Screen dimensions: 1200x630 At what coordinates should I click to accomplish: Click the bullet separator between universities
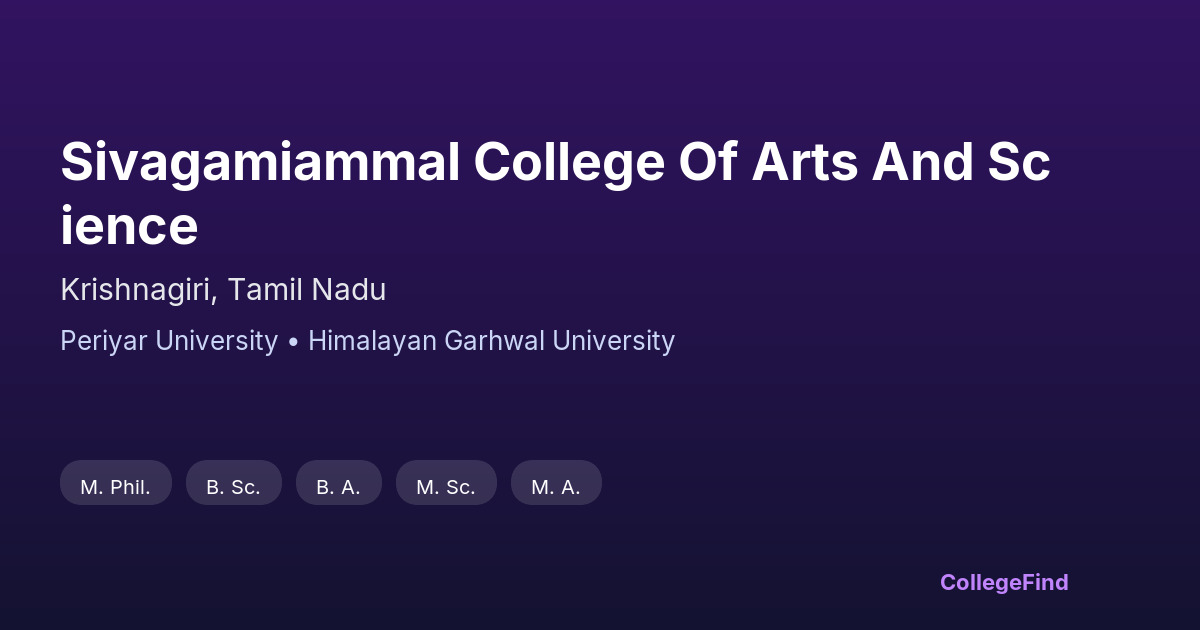pyautogui.click(x=293, y=342)
